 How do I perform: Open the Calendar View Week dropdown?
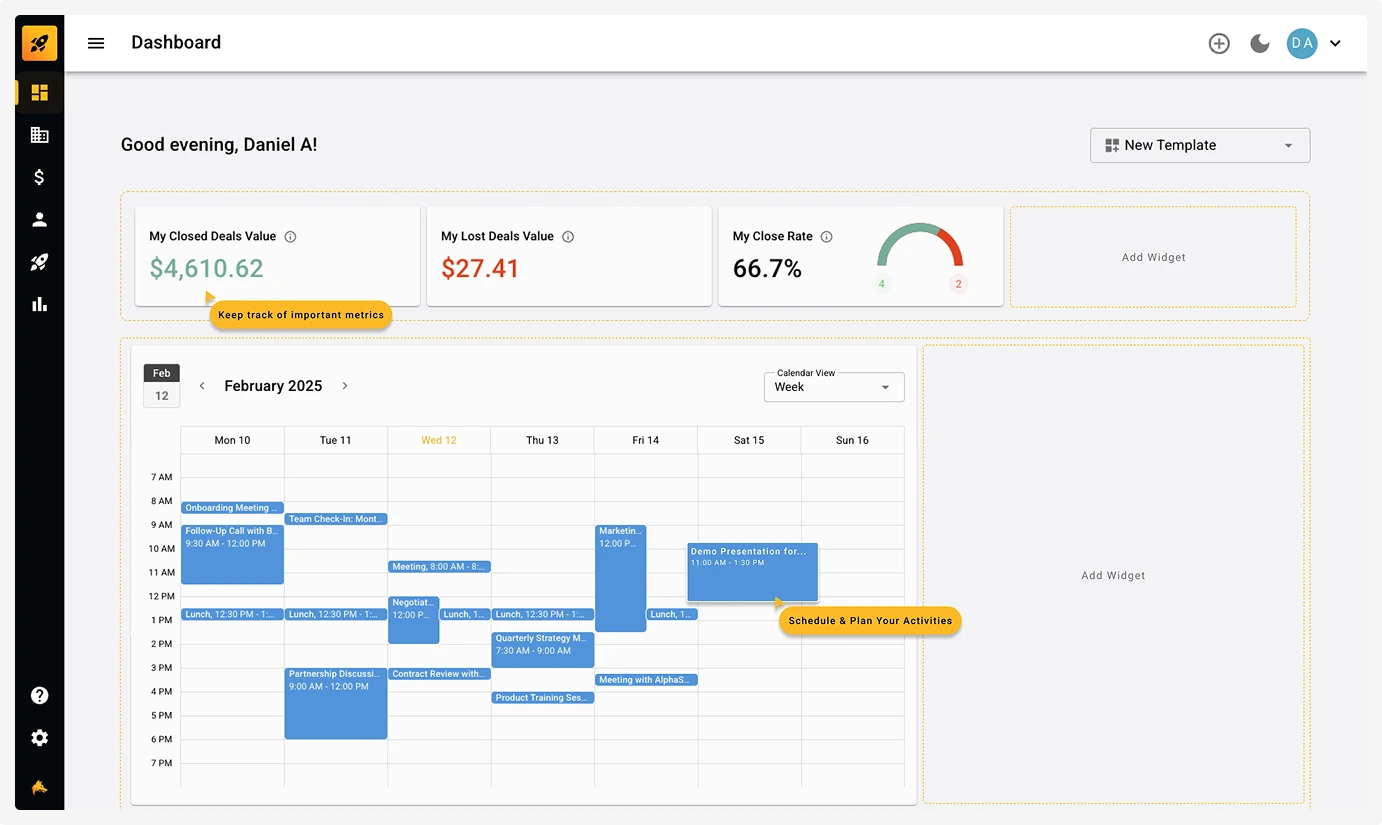coord(833,387)
